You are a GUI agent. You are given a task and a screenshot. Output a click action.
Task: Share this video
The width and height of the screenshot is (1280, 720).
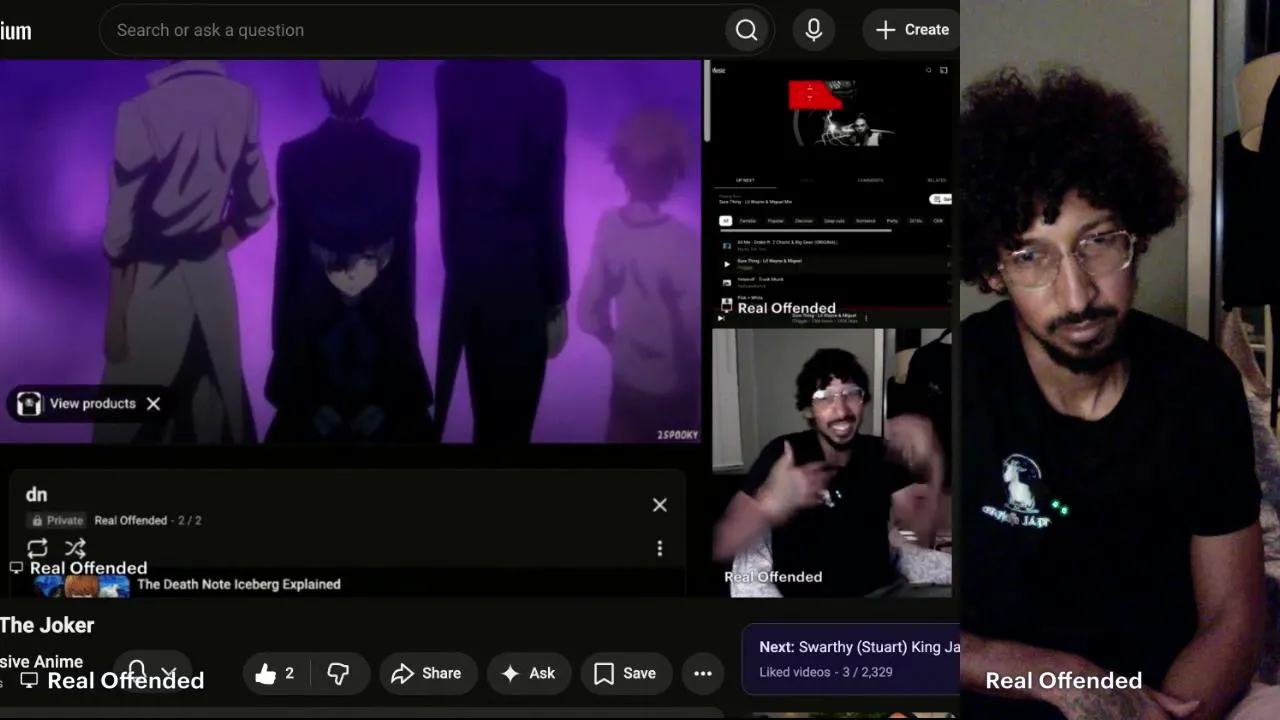[427, 674]
